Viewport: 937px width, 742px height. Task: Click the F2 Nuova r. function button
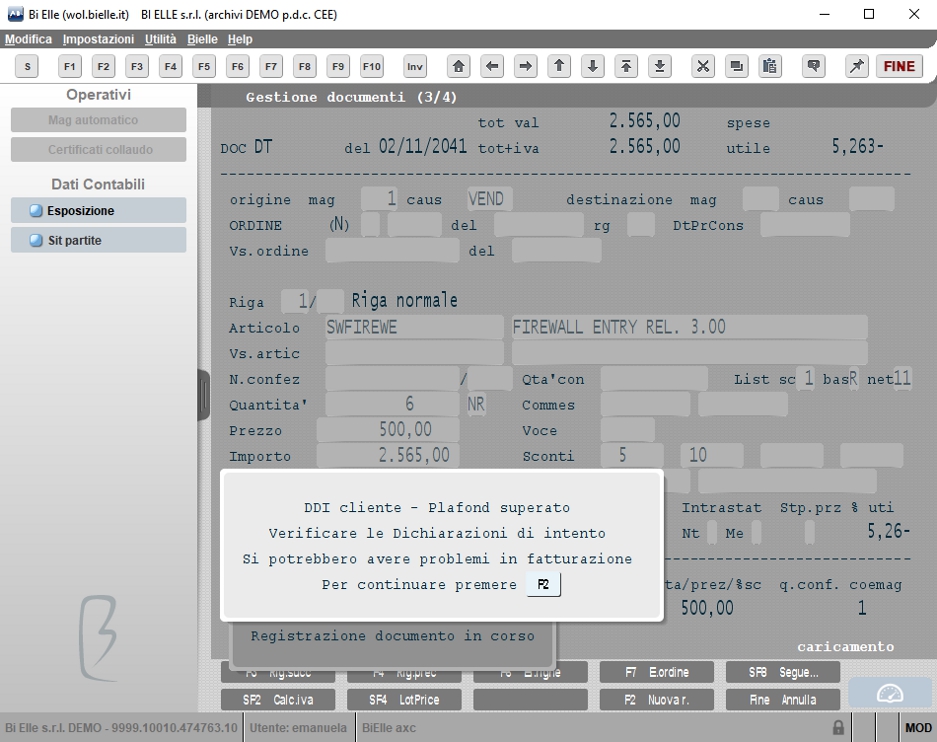[657, 700]
